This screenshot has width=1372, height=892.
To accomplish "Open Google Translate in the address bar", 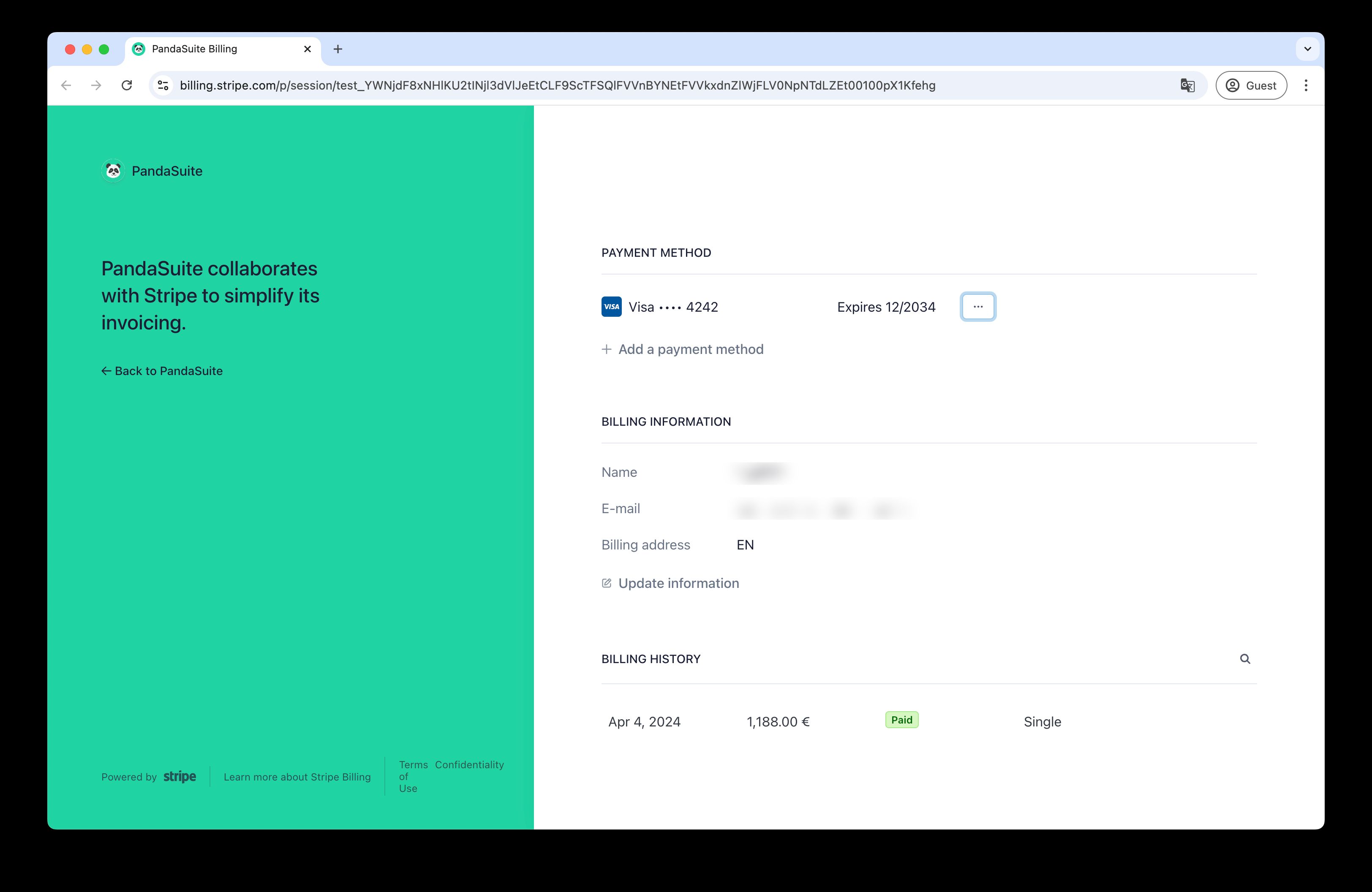I will [1187, 85].
